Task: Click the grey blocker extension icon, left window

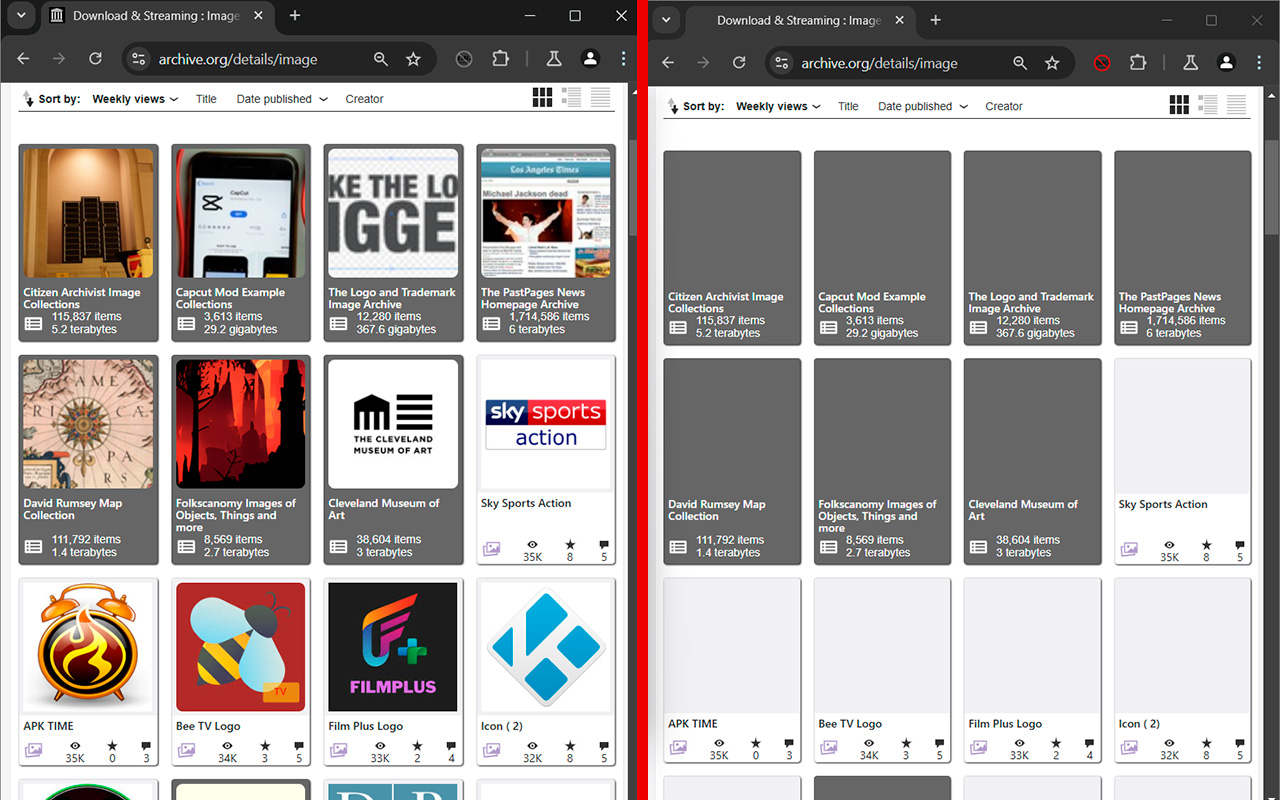Action: tap(464, 59)
